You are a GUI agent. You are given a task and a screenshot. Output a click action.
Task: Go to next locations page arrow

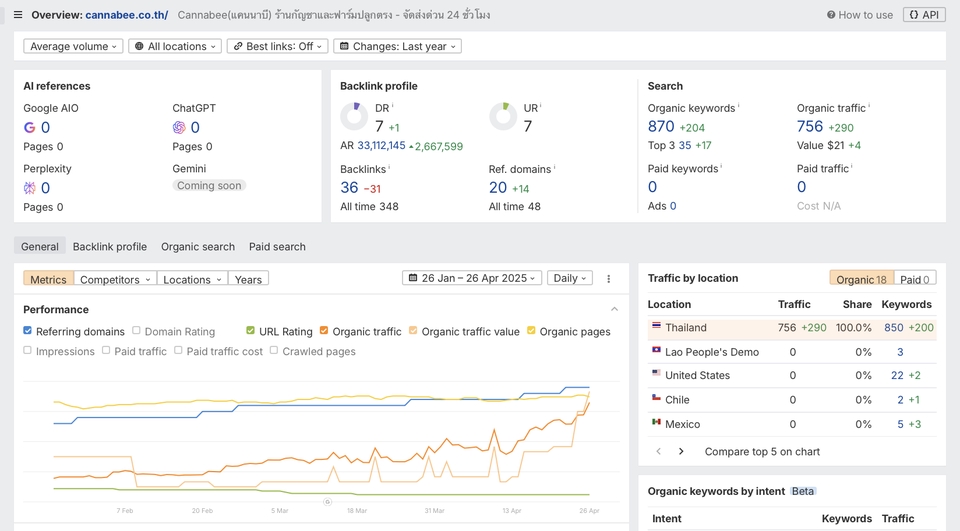tap(681, 451)
